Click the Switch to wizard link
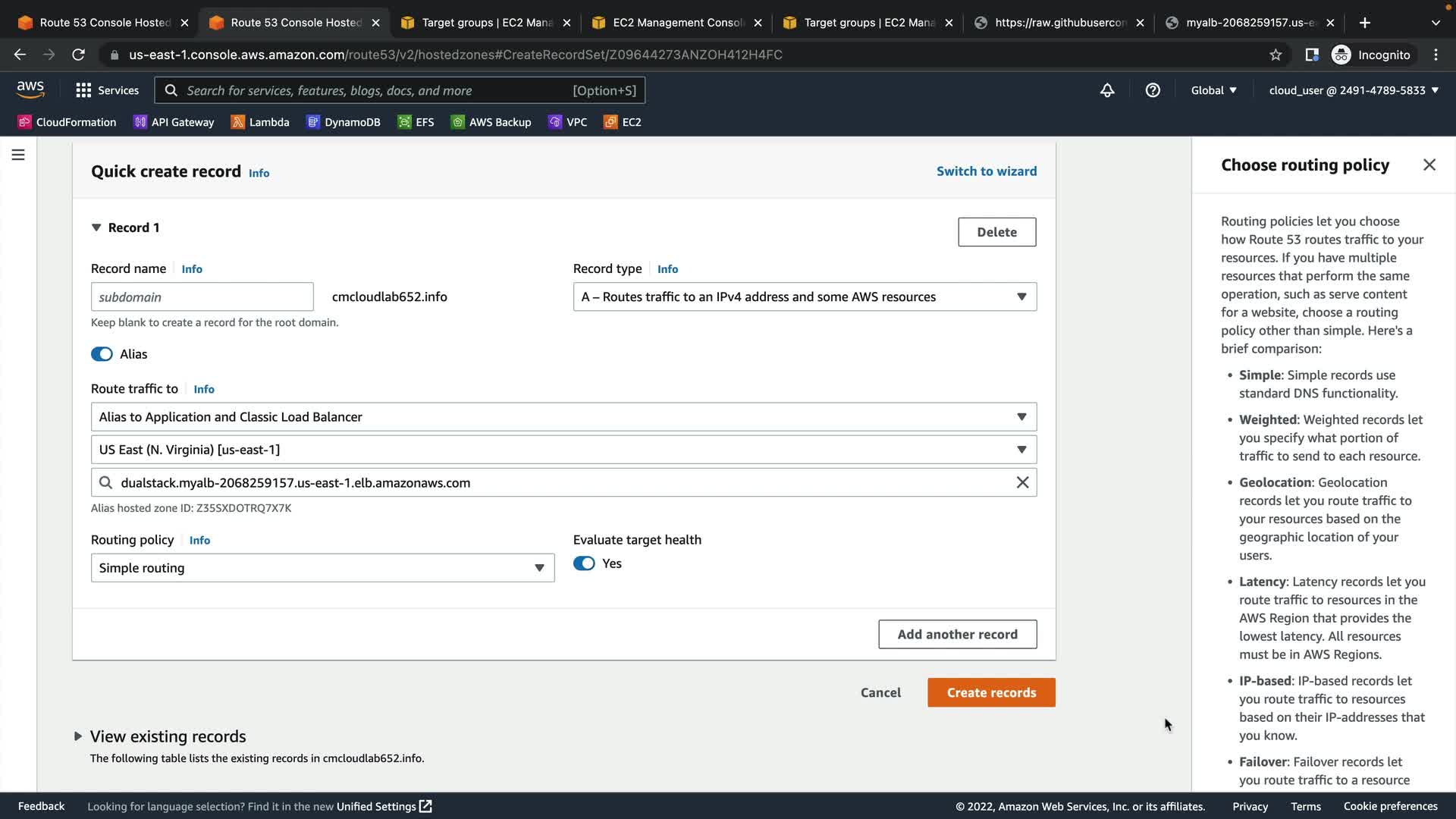This screenshot has height=819, width=1456. coord(986,171)
